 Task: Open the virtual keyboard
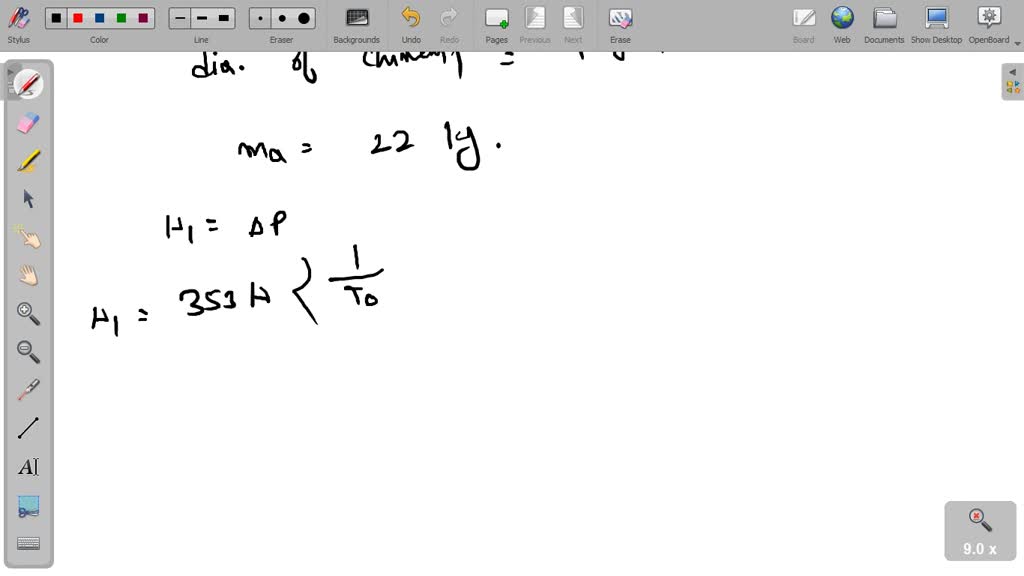click(x=28, y=543)
